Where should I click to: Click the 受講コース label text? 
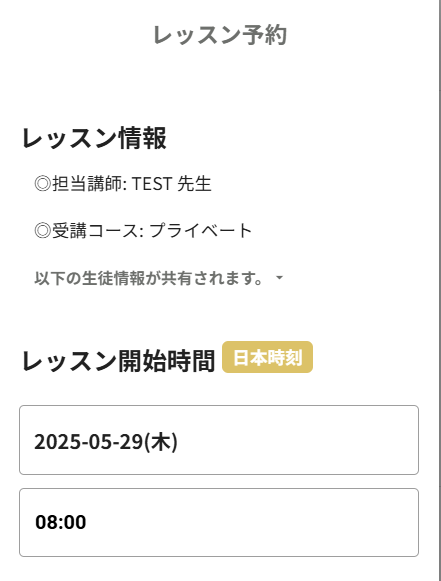tap(95, 230)
